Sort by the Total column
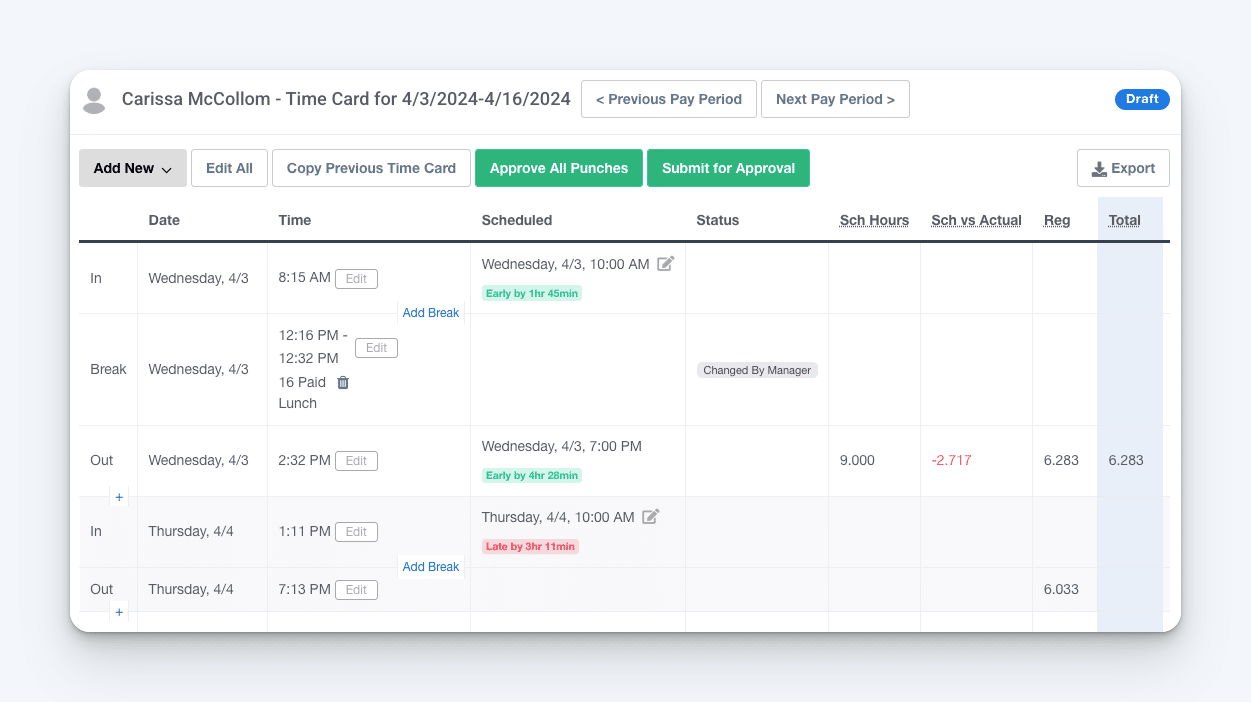 tap(1124, 220)
